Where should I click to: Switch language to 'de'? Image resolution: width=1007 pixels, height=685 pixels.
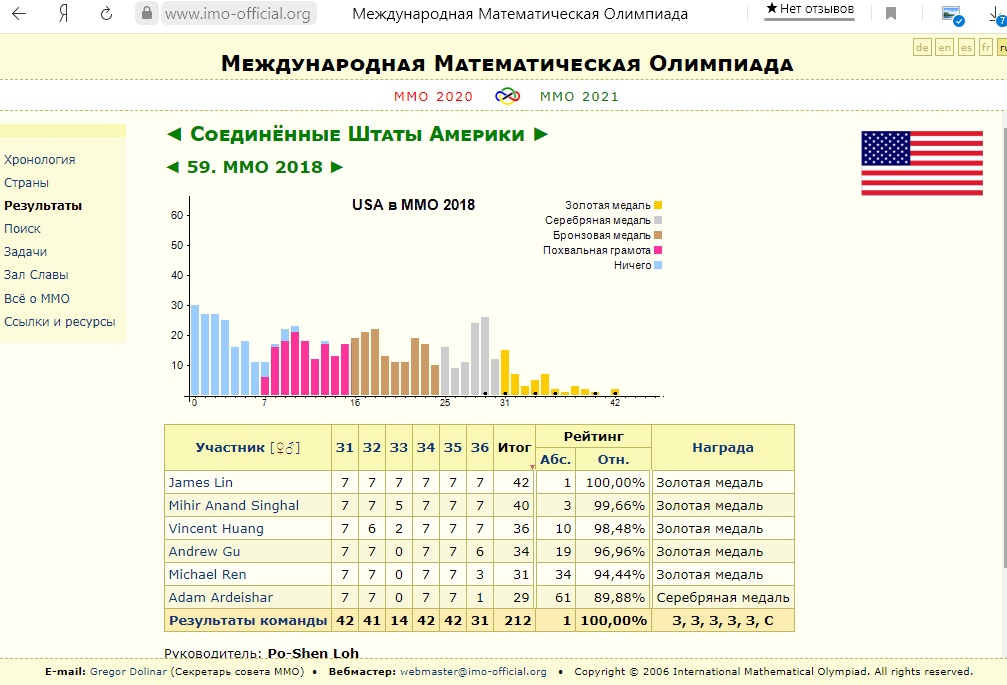pos(922,48)
